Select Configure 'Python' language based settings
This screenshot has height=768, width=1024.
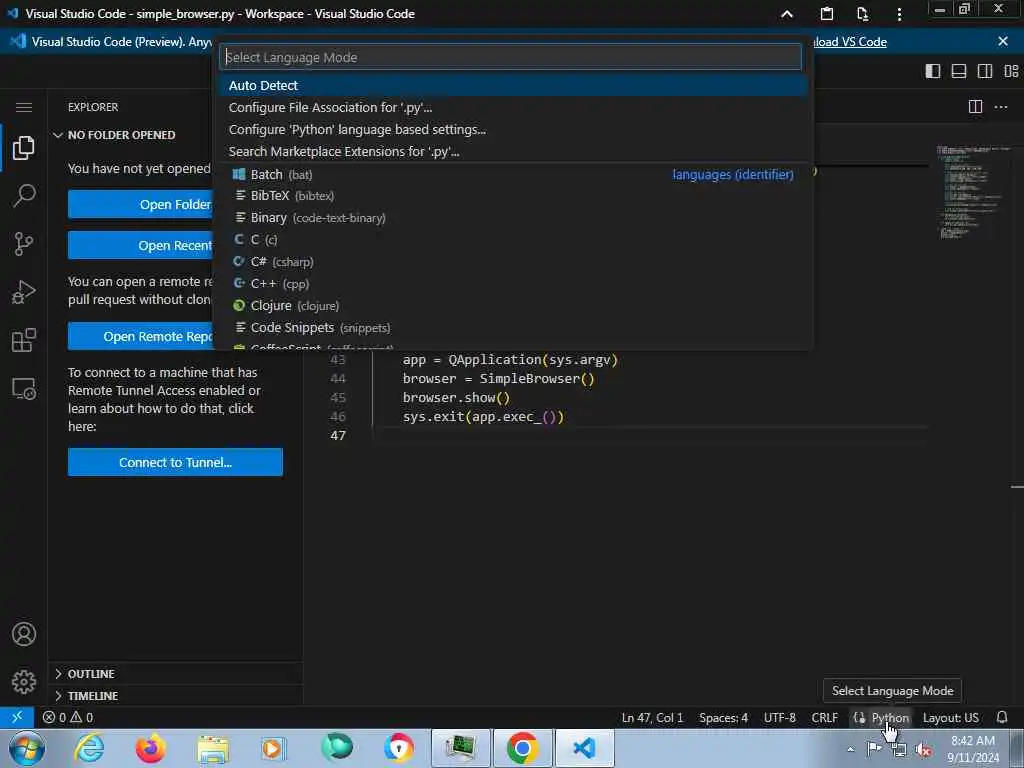pos(513,129)
